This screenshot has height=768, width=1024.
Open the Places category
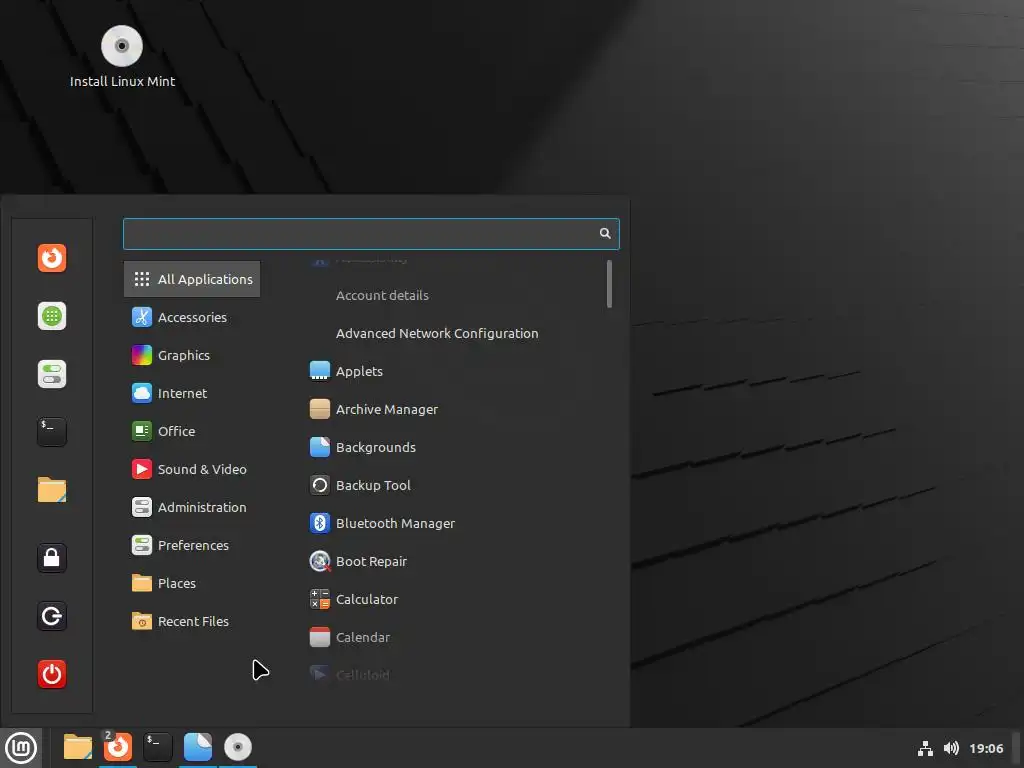[x=192, y=583]
